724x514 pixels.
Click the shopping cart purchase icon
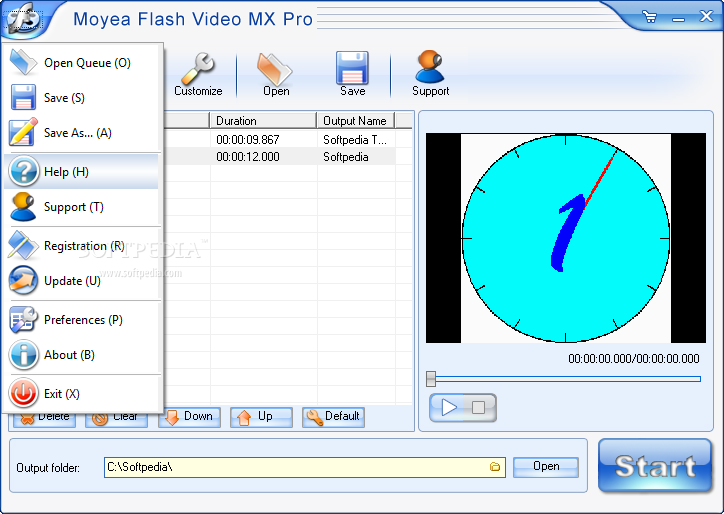[650, 18]
